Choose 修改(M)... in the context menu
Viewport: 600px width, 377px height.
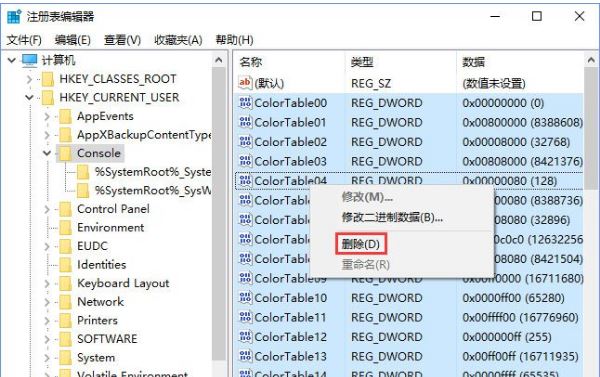(401, 197)
